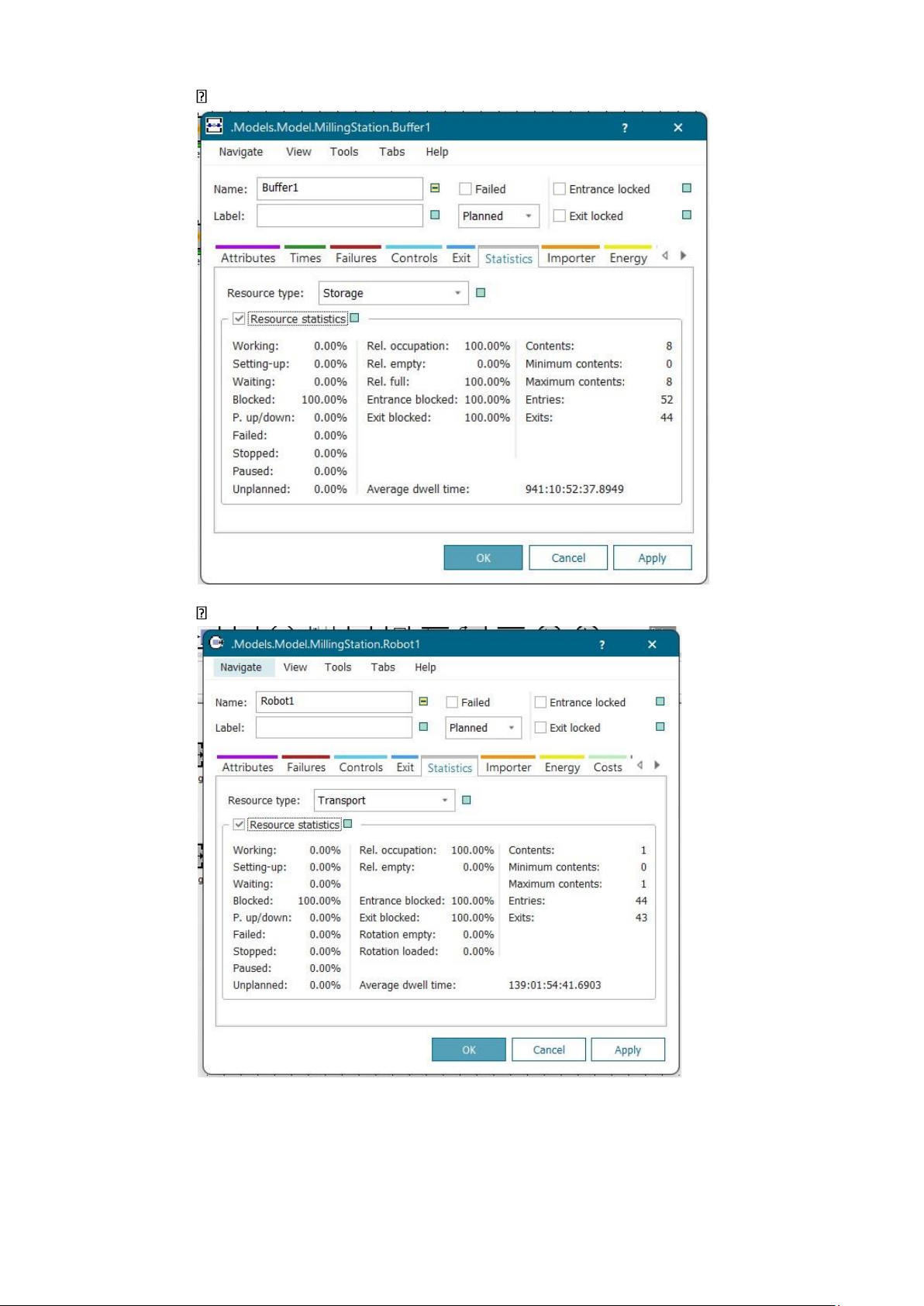Click Apply in the Buffer1 dialog
924x1306 pixels.
(x=652, y=558)
